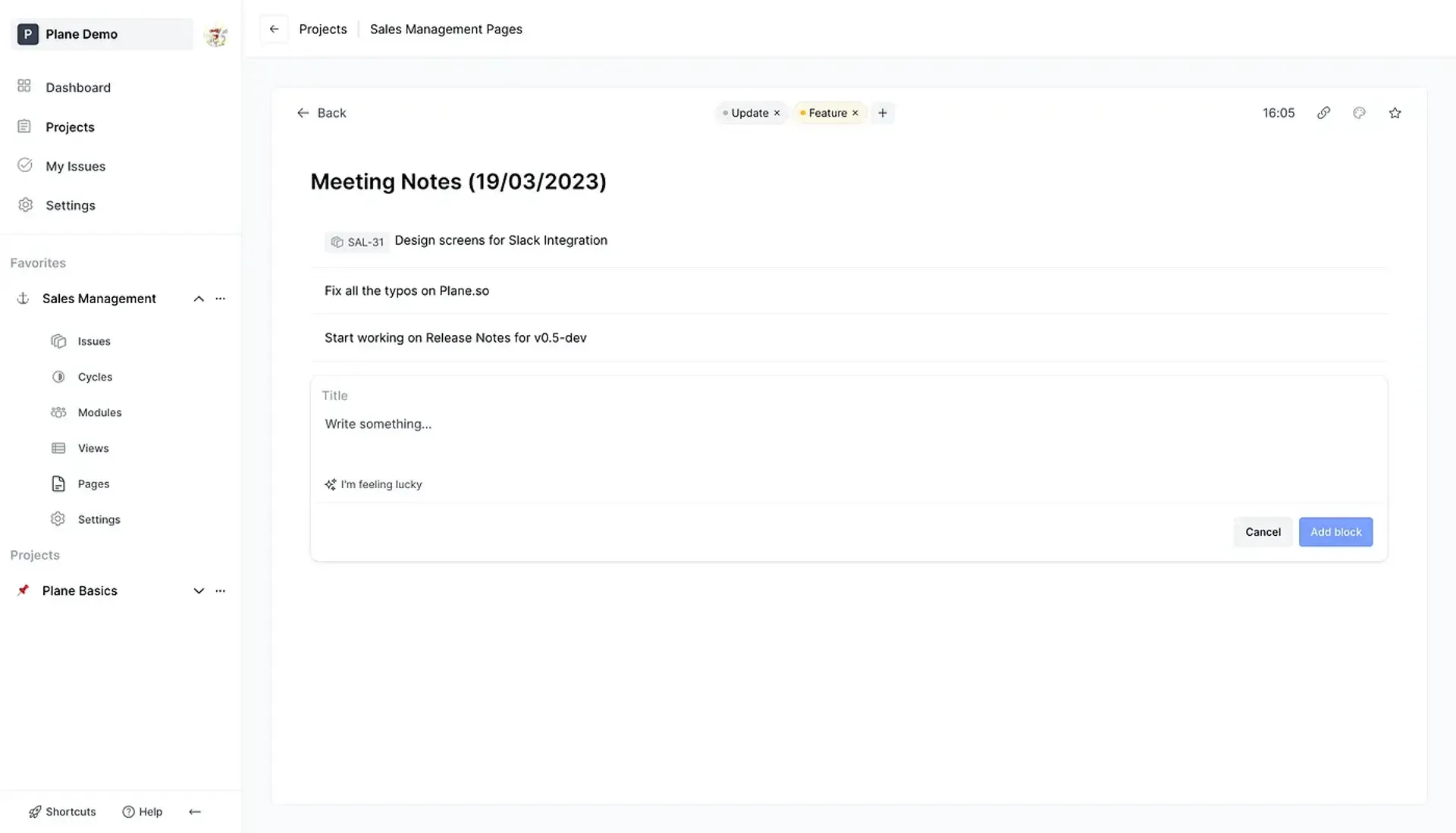The height and width of the screenshot is (833, 1456).
Task: Collapse Sales Management project tree
Action: click(x=199, y=299)
